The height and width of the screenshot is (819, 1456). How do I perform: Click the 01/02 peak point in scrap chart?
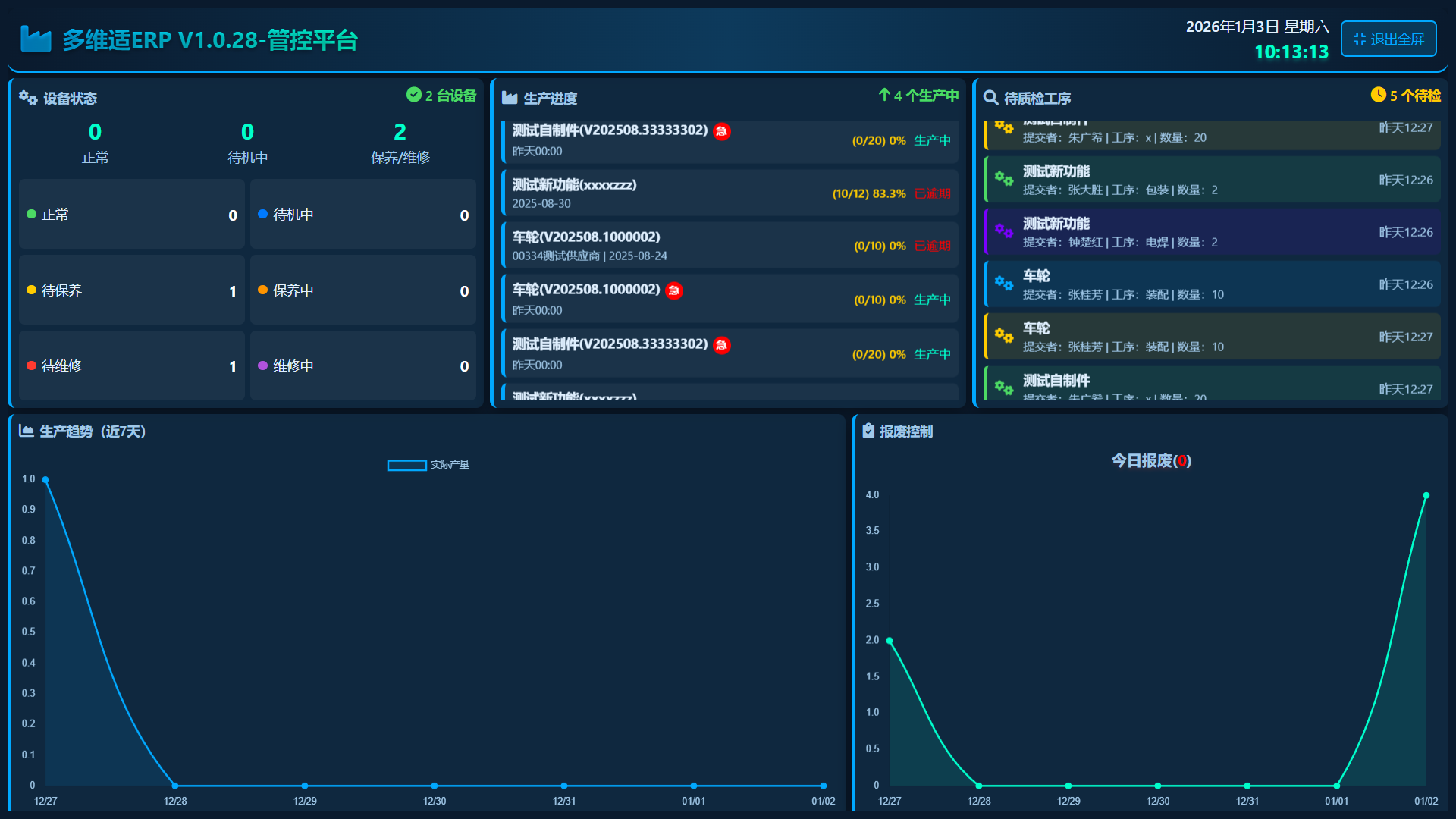click(x=1426, y=495)
